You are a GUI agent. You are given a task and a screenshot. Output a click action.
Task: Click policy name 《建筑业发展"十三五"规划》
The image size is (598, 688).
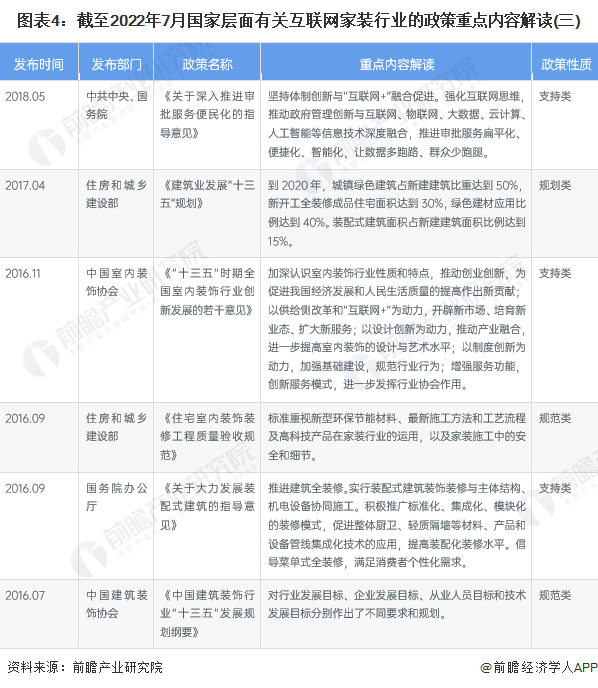pyautogui.click(x=207, y=194)
